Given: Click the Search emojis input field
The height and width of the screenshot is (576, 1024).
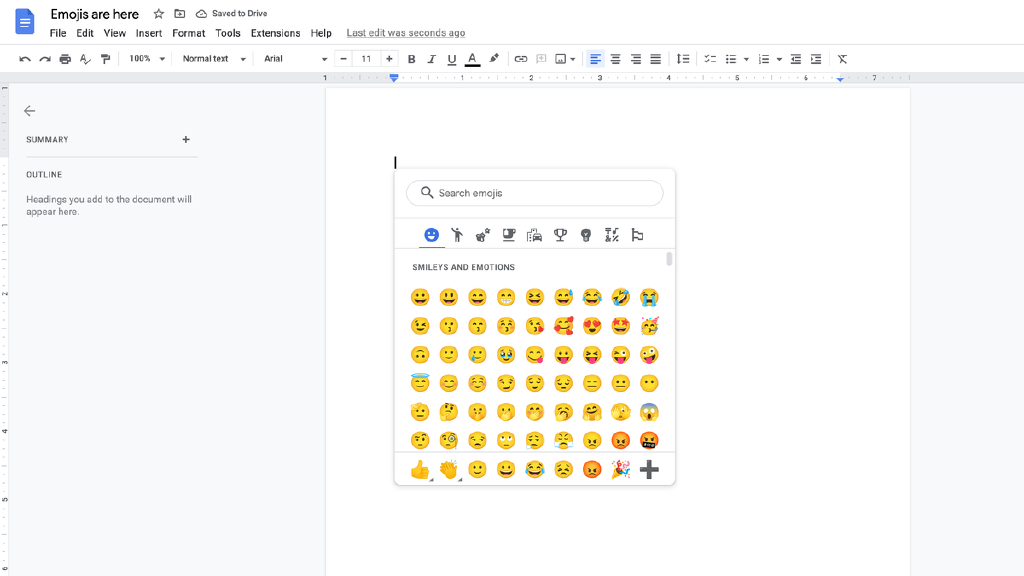Looking at the screenshot, I should tap(545, 193).
